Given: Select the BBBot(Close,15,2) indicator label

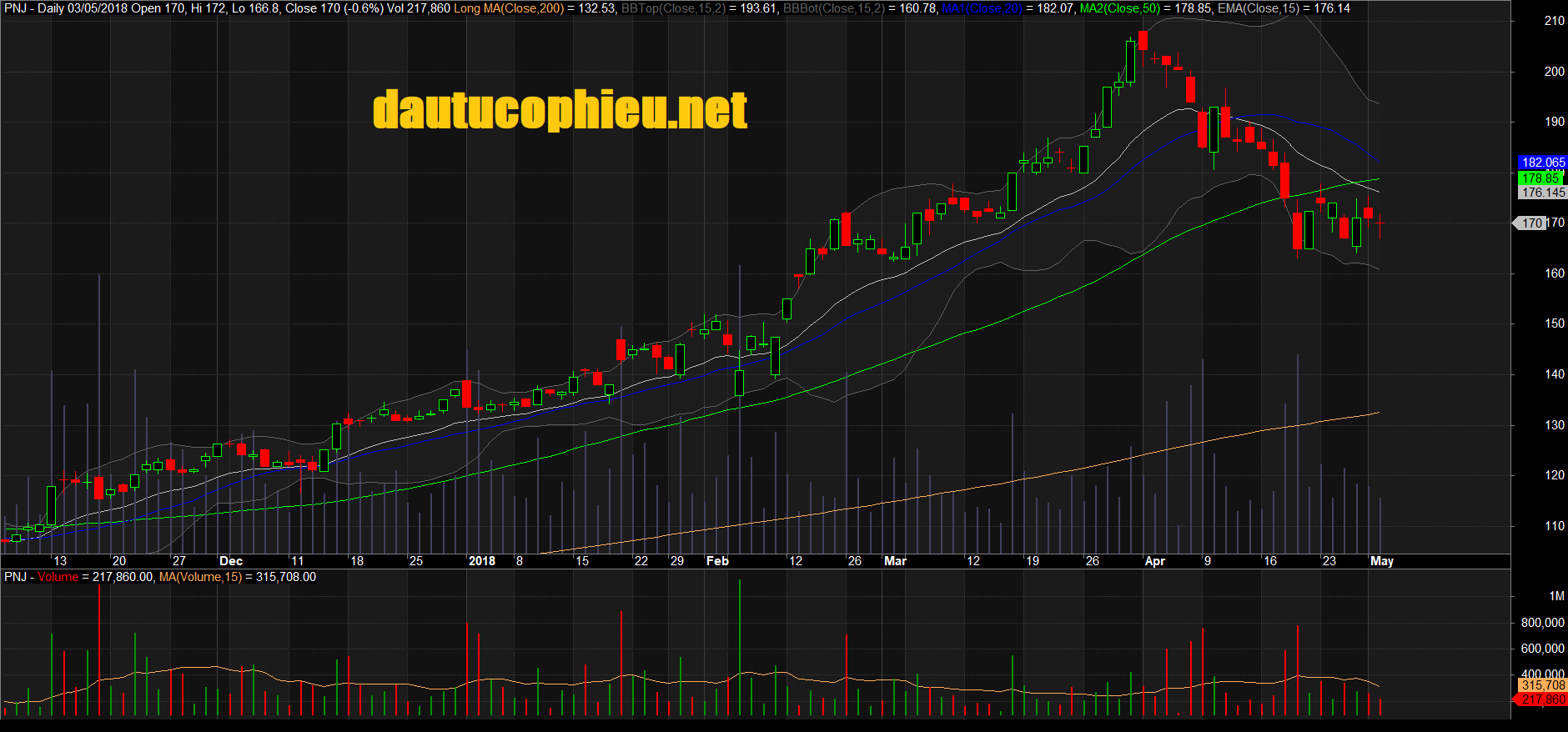Looking at the screenshot, I should (x=833, y=8).
